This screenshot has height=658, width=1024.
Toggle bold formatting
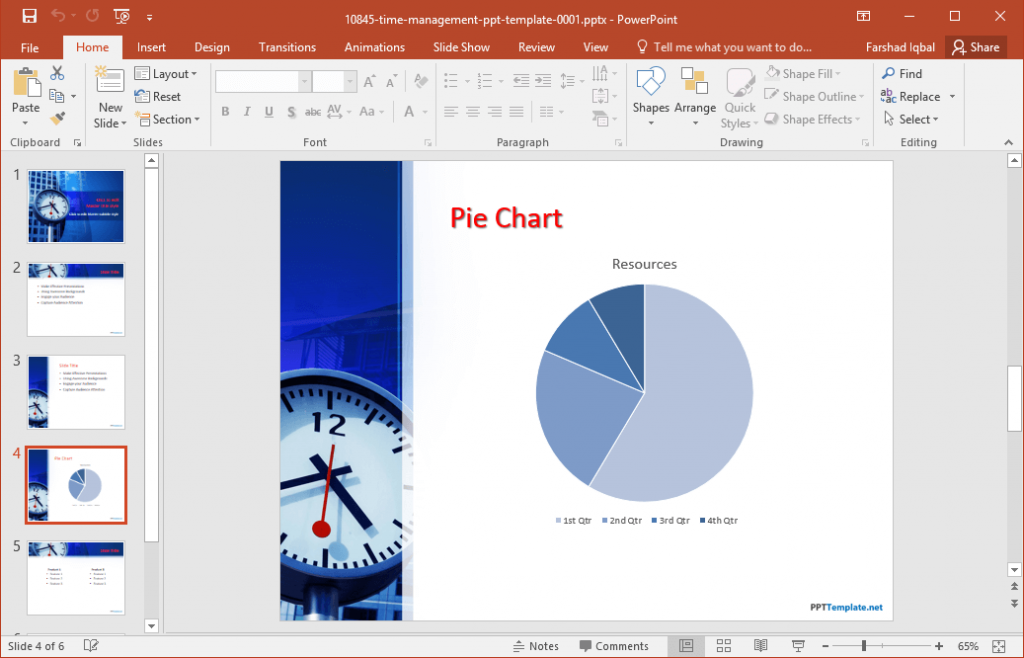(x=225, y=111)
